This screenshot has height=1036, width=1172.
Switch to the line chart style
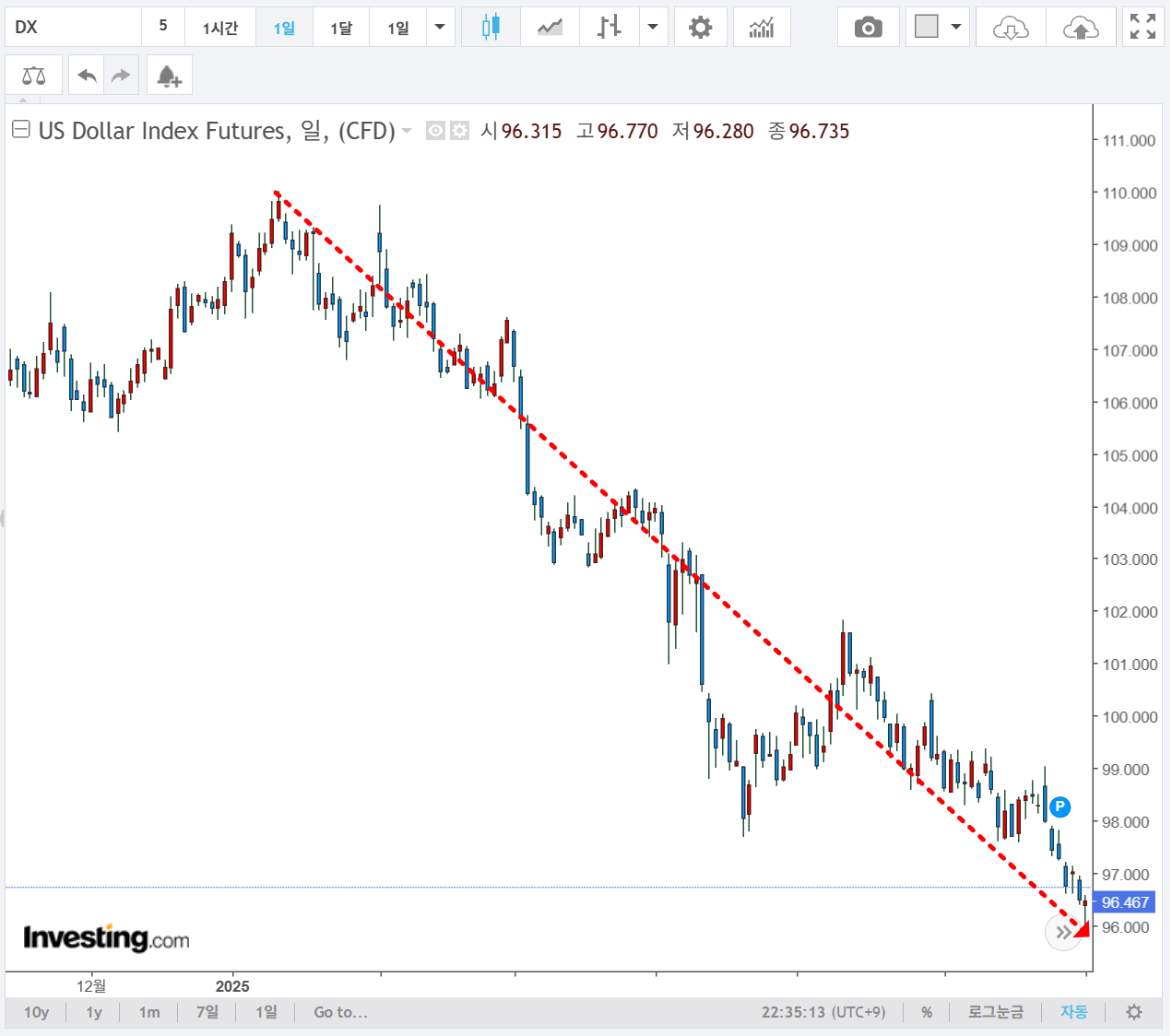[550, 28]
